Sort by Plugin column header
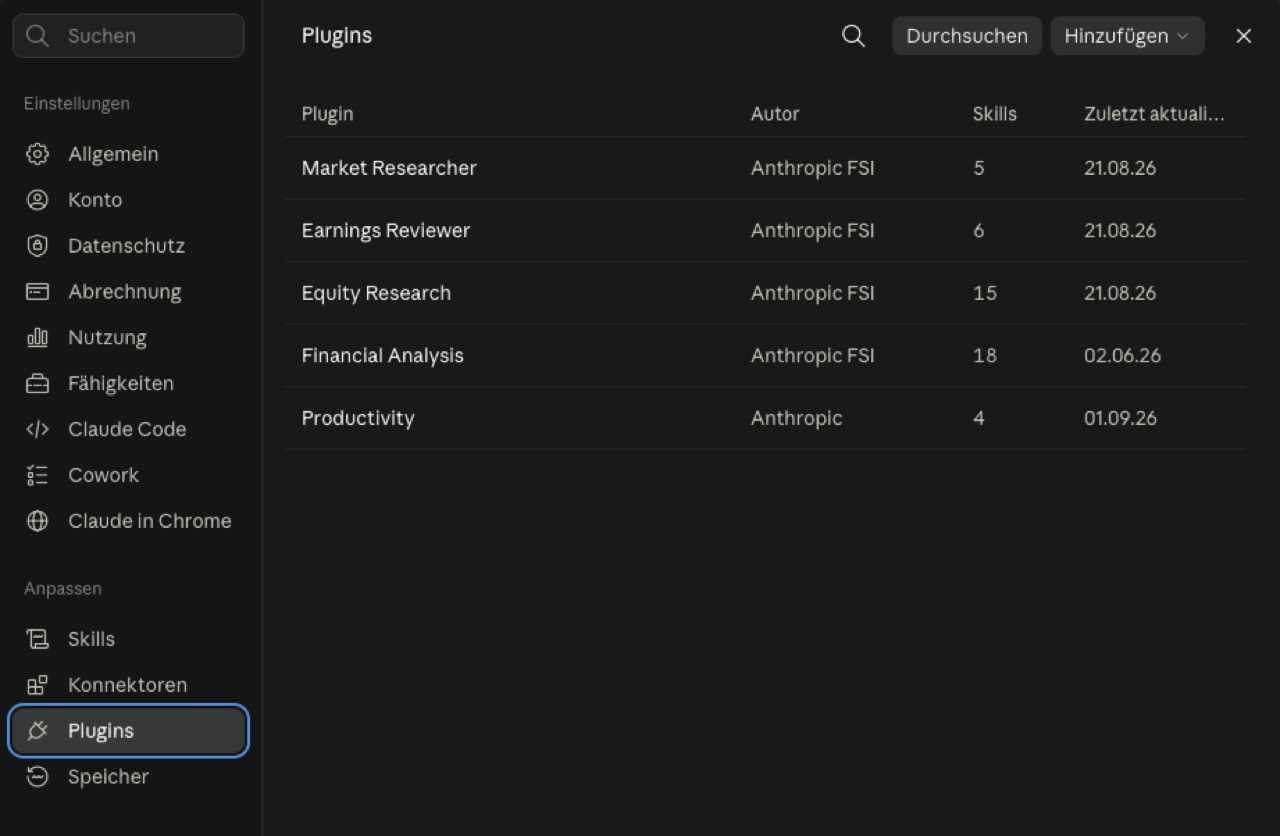 coord(327,114)
